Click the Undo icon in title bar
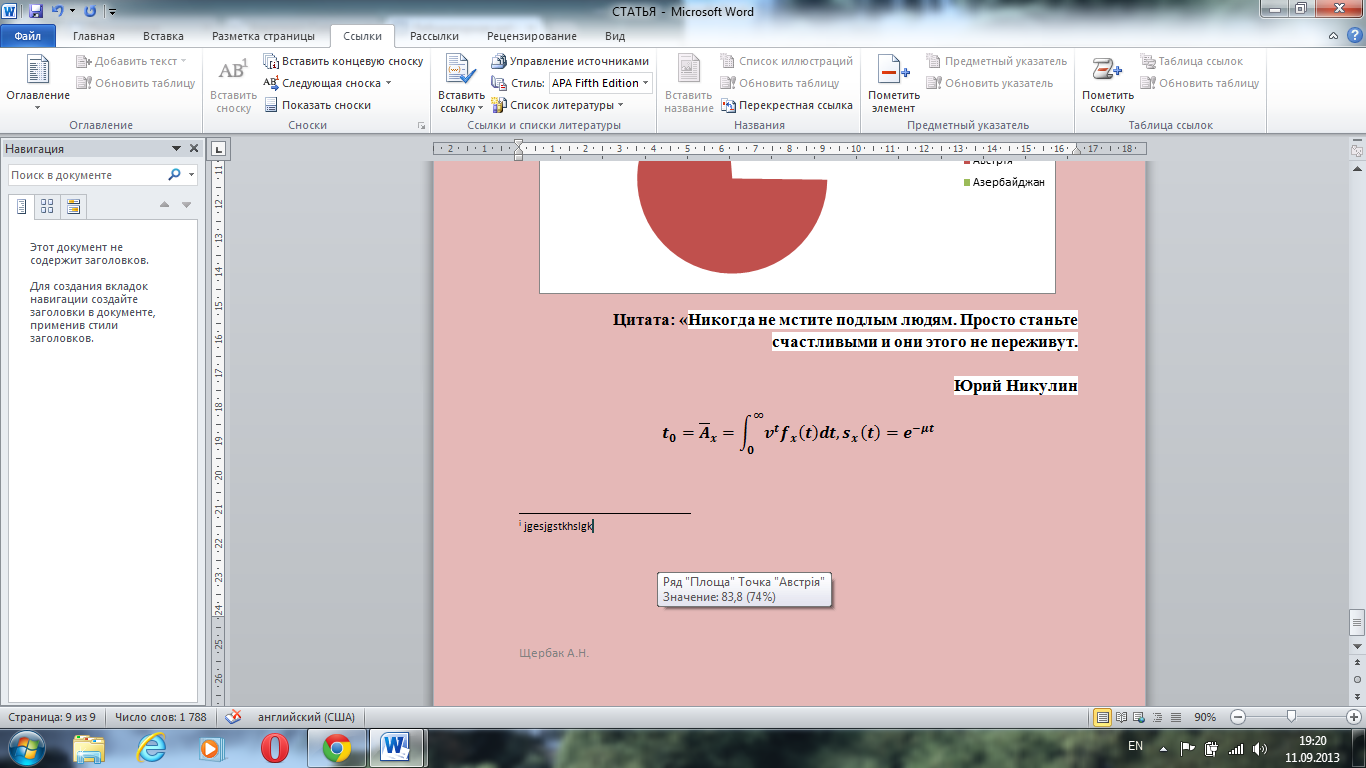Image resolution: width=1366 pixels, height=768 pixels. coord(57,11)
